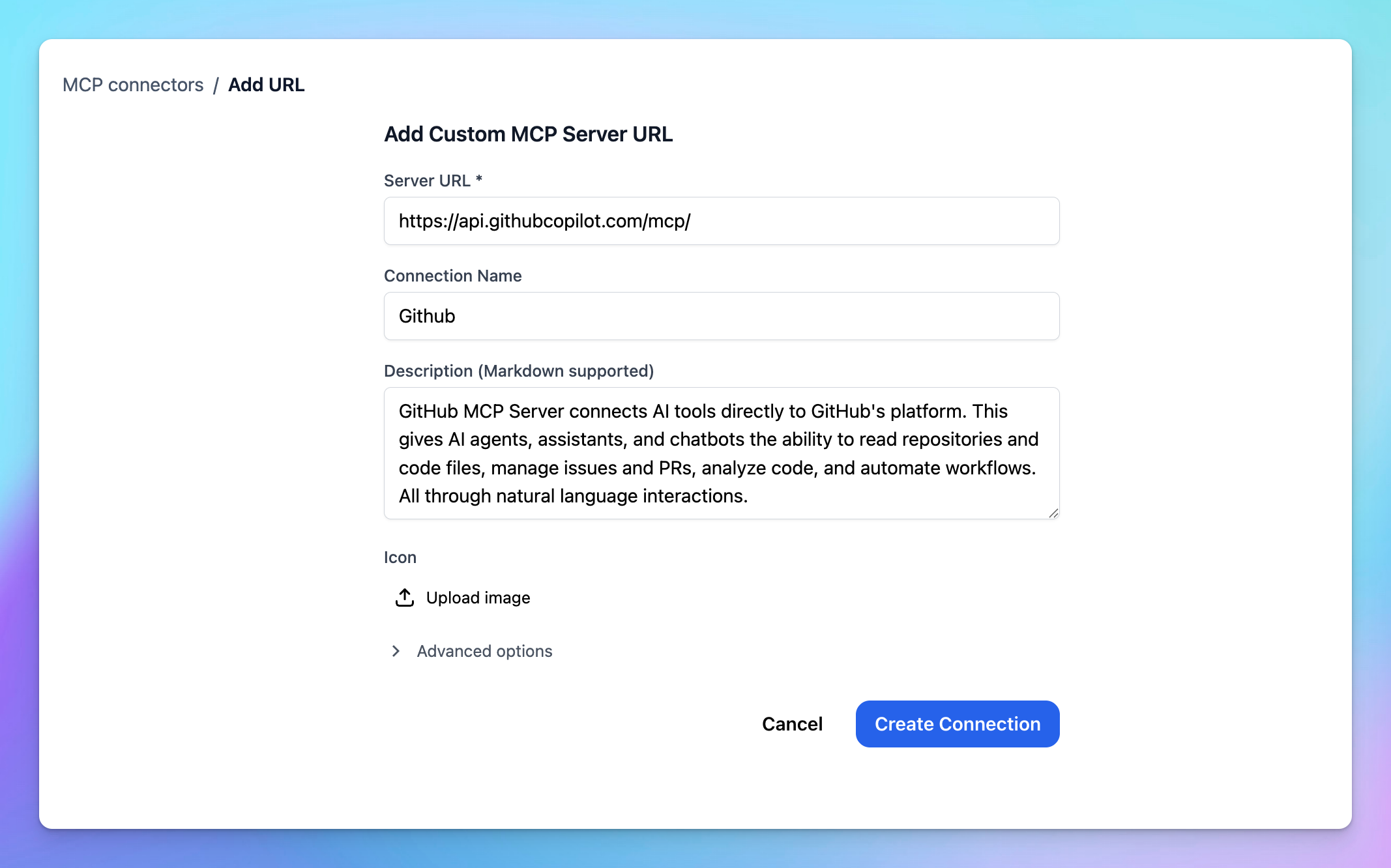Place cursor at end of githubcopilot URL

692,221
